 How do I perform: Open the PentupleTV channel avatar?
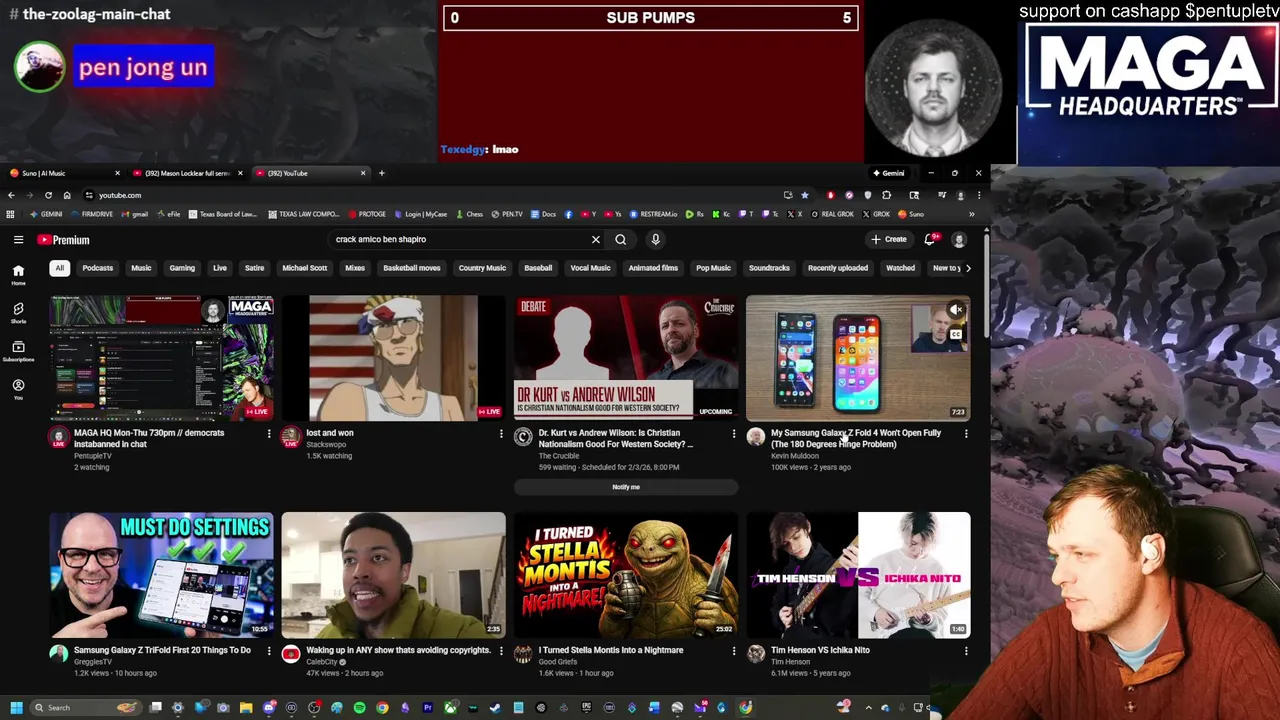pyautogui.click(x=59, y=437)
